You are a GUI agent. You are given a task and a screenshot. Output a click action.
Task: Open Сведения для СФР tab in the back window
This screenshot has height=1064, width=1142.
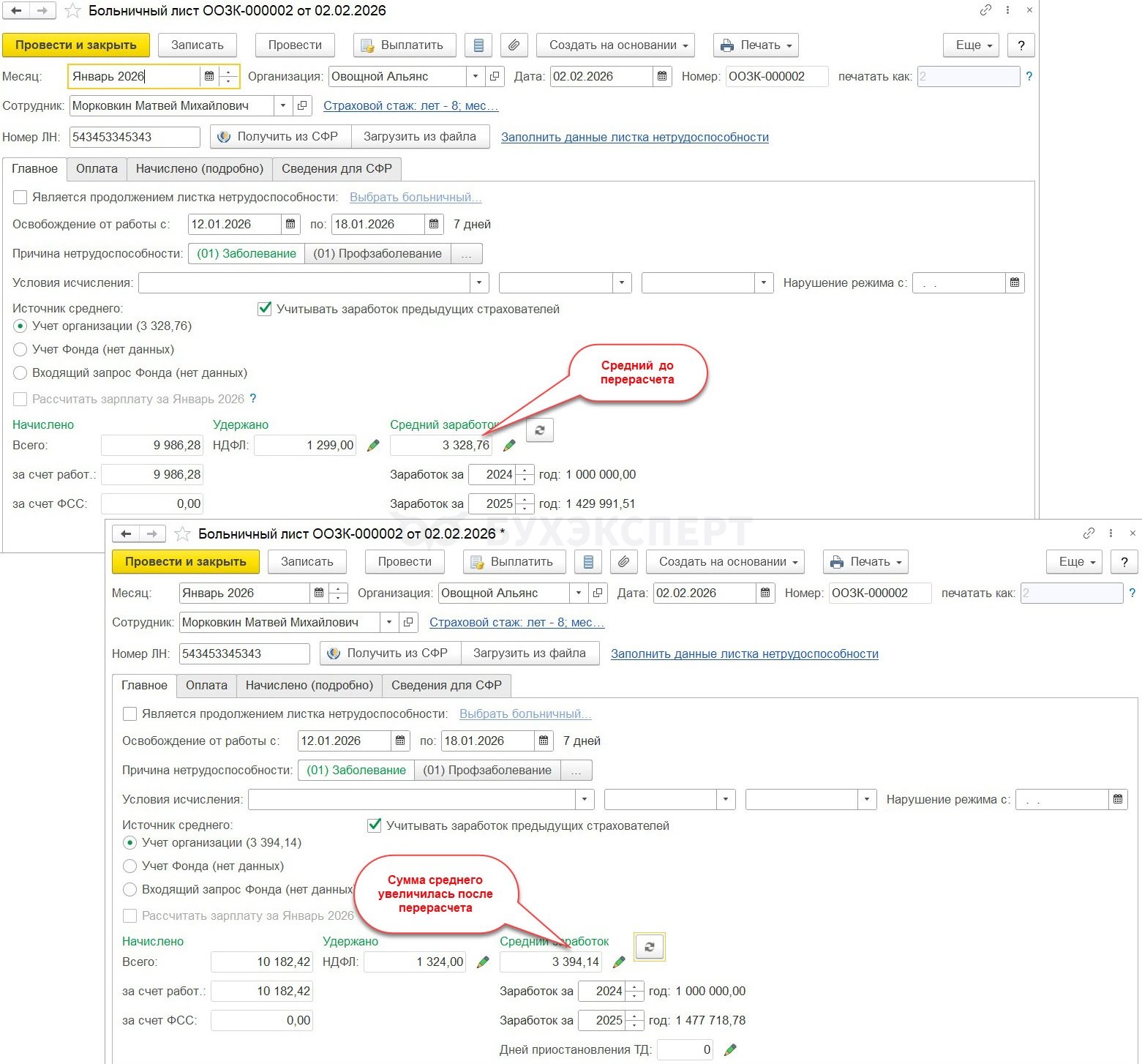(x=337, y=169)
